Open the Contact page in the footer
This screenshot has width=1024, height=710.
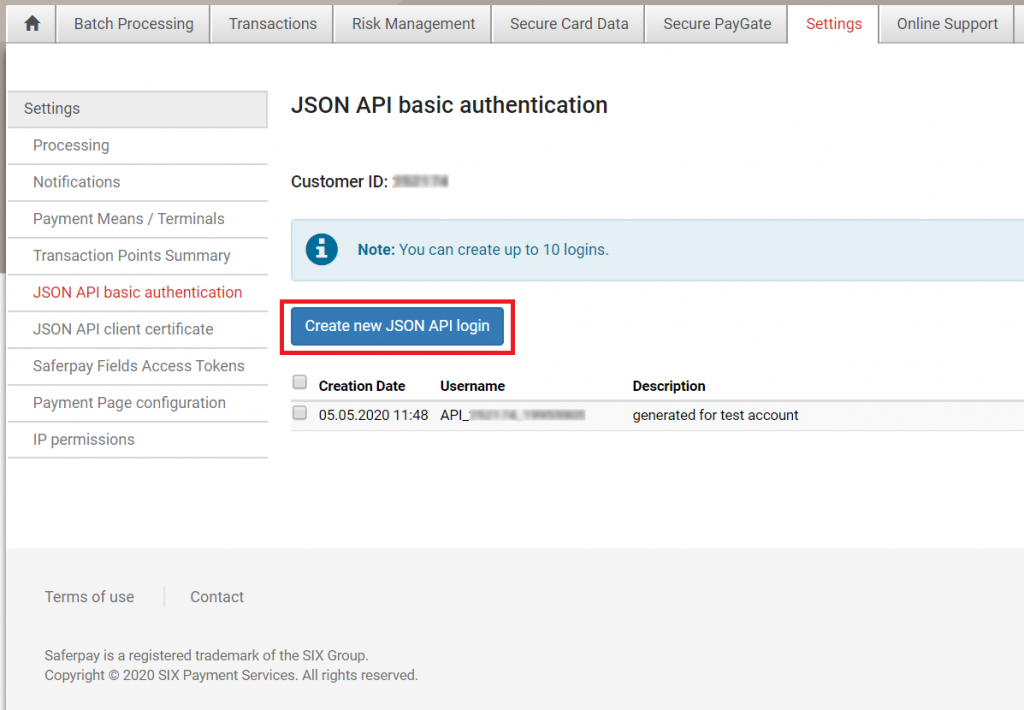[x=216, y=597]
